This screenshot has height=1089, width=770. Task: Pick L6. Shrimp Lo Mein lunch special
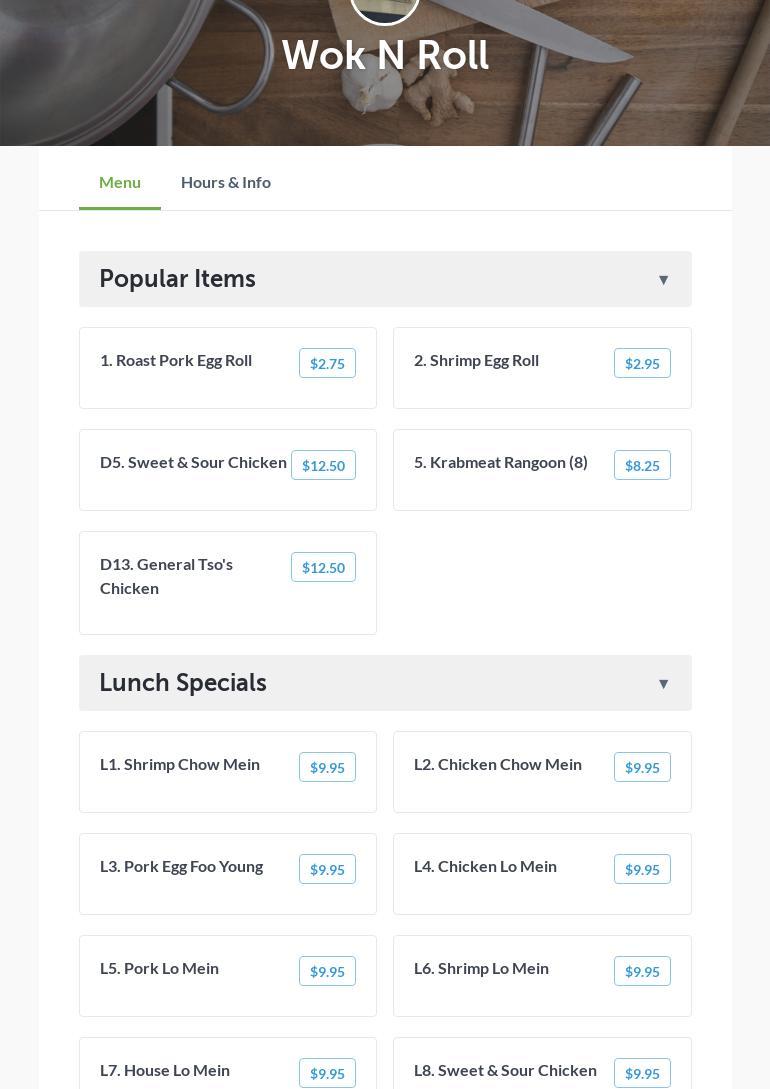tap(481, 968)
